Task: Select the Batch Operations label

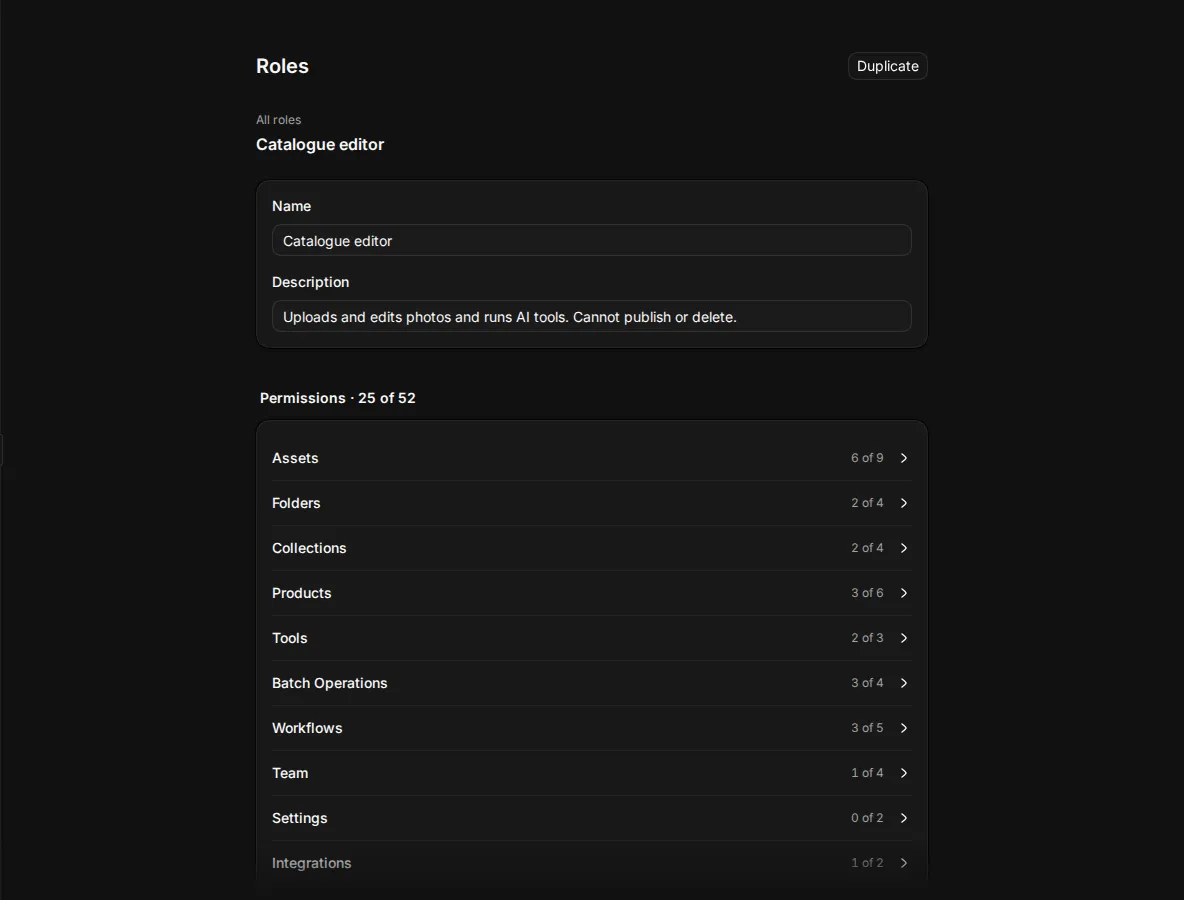Action: pyautogui.click(x=329, y=683)
